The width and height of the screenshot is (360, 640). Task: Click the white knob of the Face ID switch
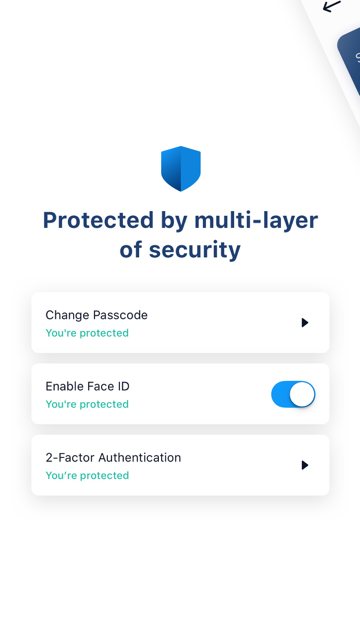[302, 394]
